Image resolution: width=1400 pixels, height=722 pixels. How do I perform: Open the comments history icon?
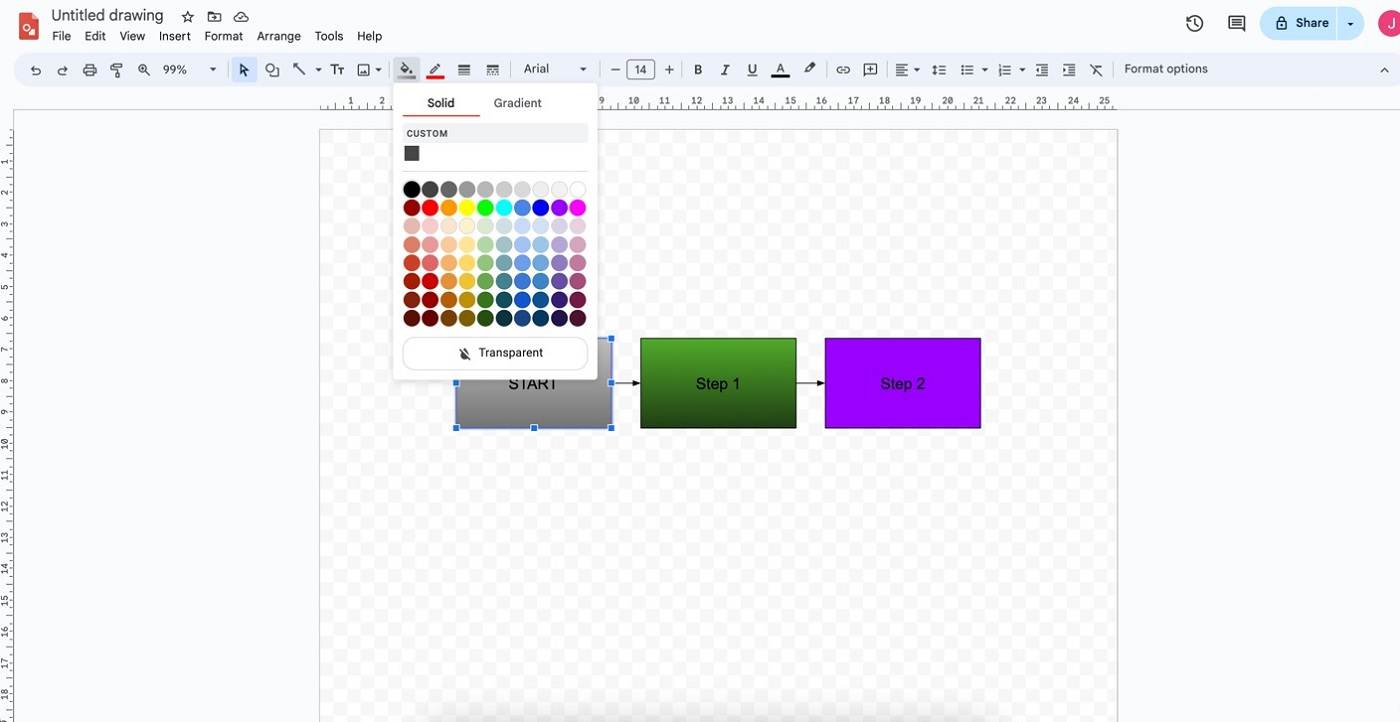(x=1237, y=23)
